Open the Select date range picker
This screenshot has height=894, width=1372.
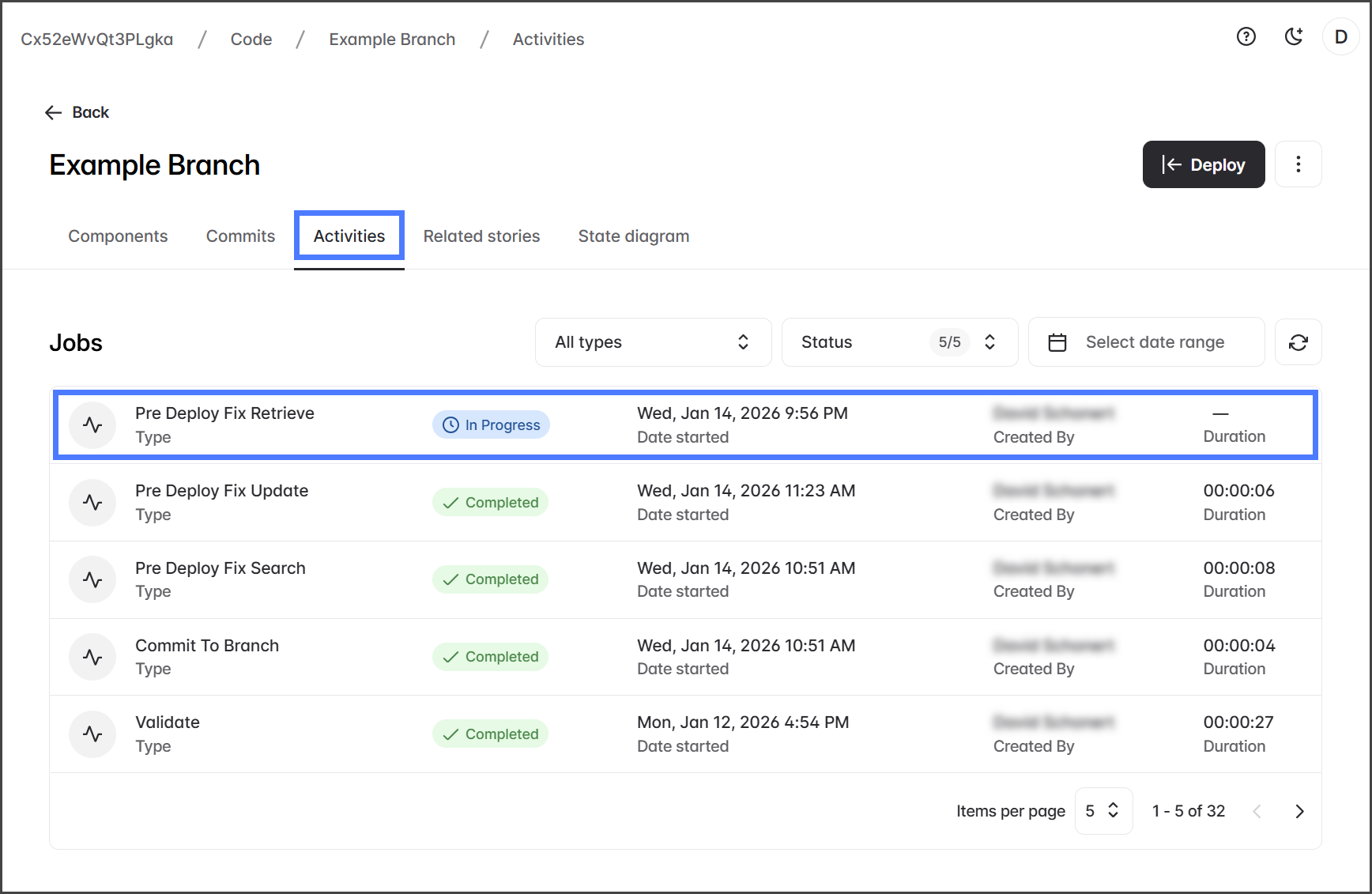[x=1145, y=342]
